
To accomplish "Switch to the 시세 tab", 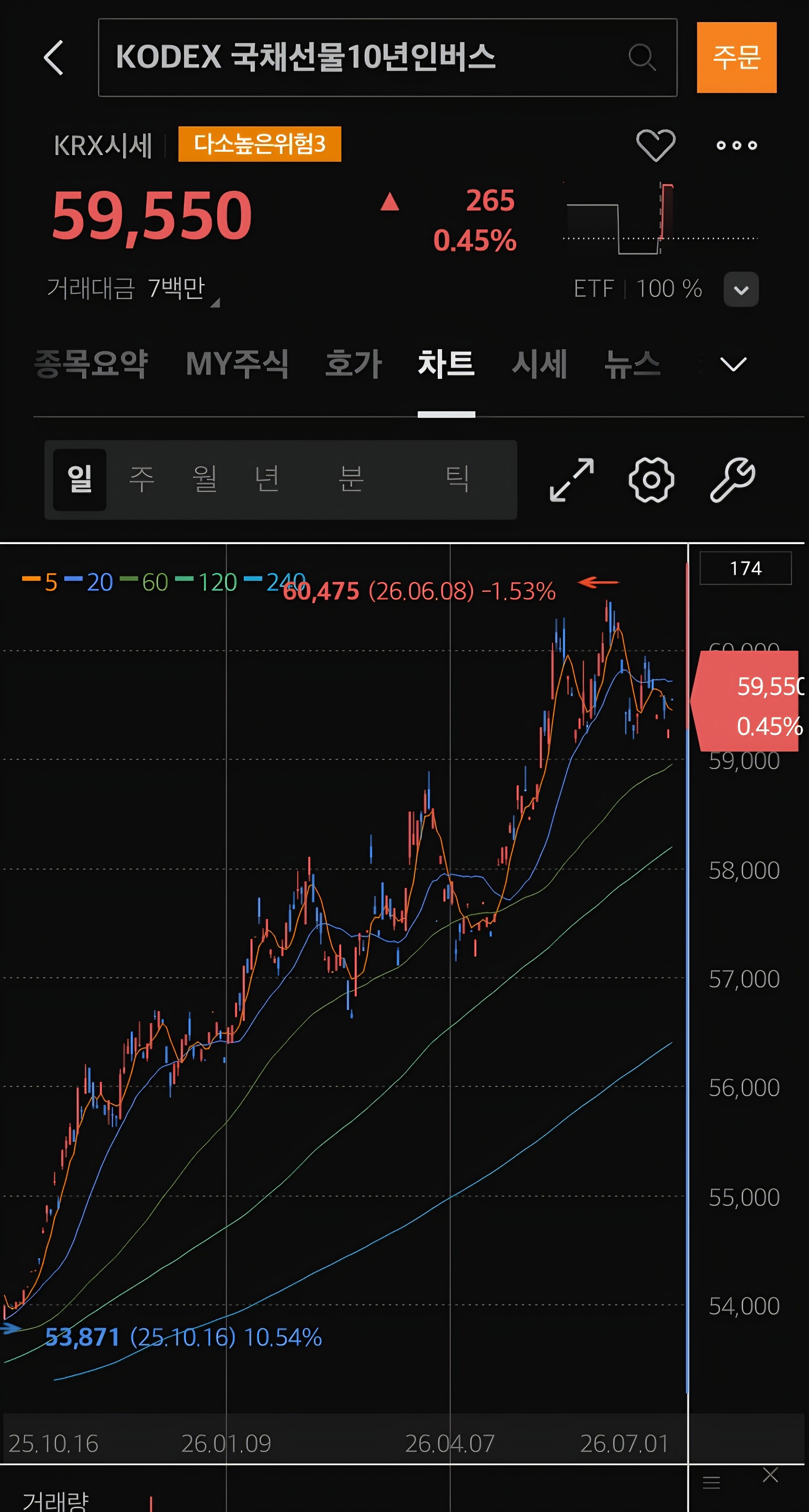I will tap(539, 364).
